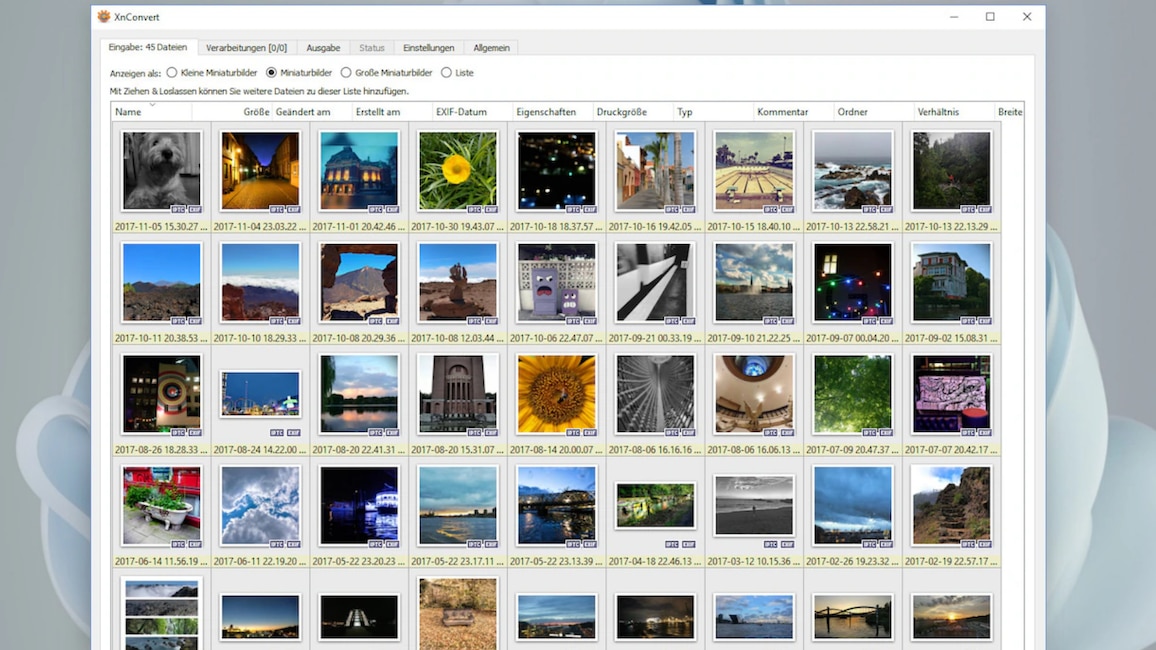Click EXIF badge on 2017-10-15 18.40.10 thumbnail

tap(787, 209)
